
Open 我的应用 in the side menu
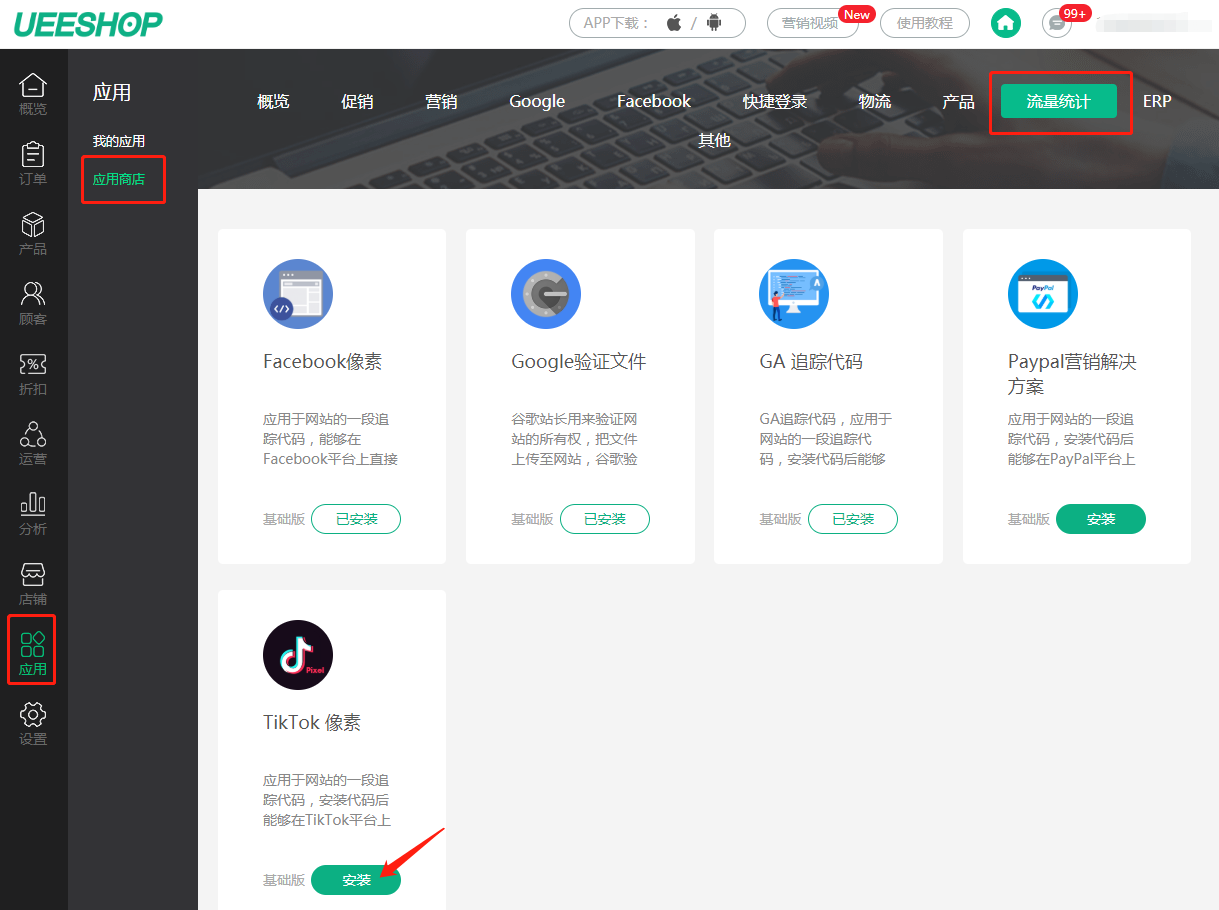pyautogui.click(x=119, y=141)
